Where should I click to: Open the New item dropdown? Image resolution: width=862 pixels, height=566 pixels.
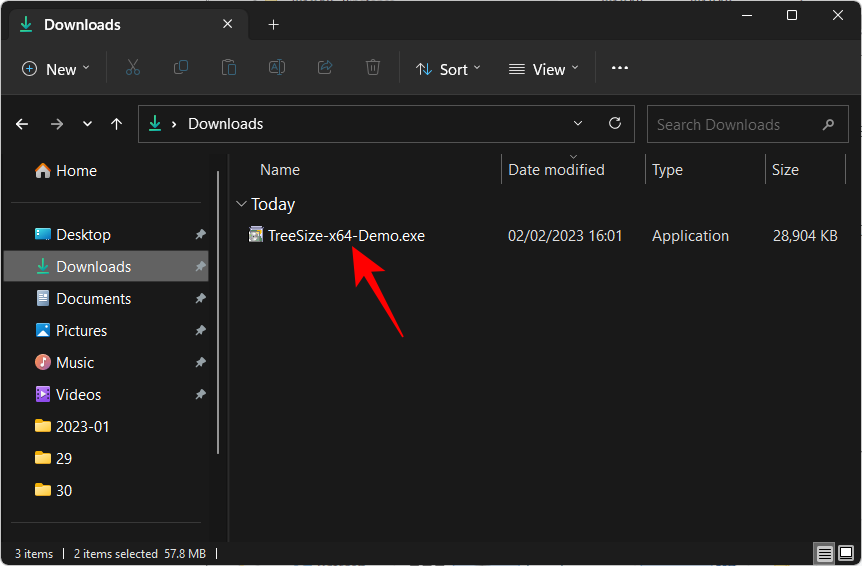55,69
